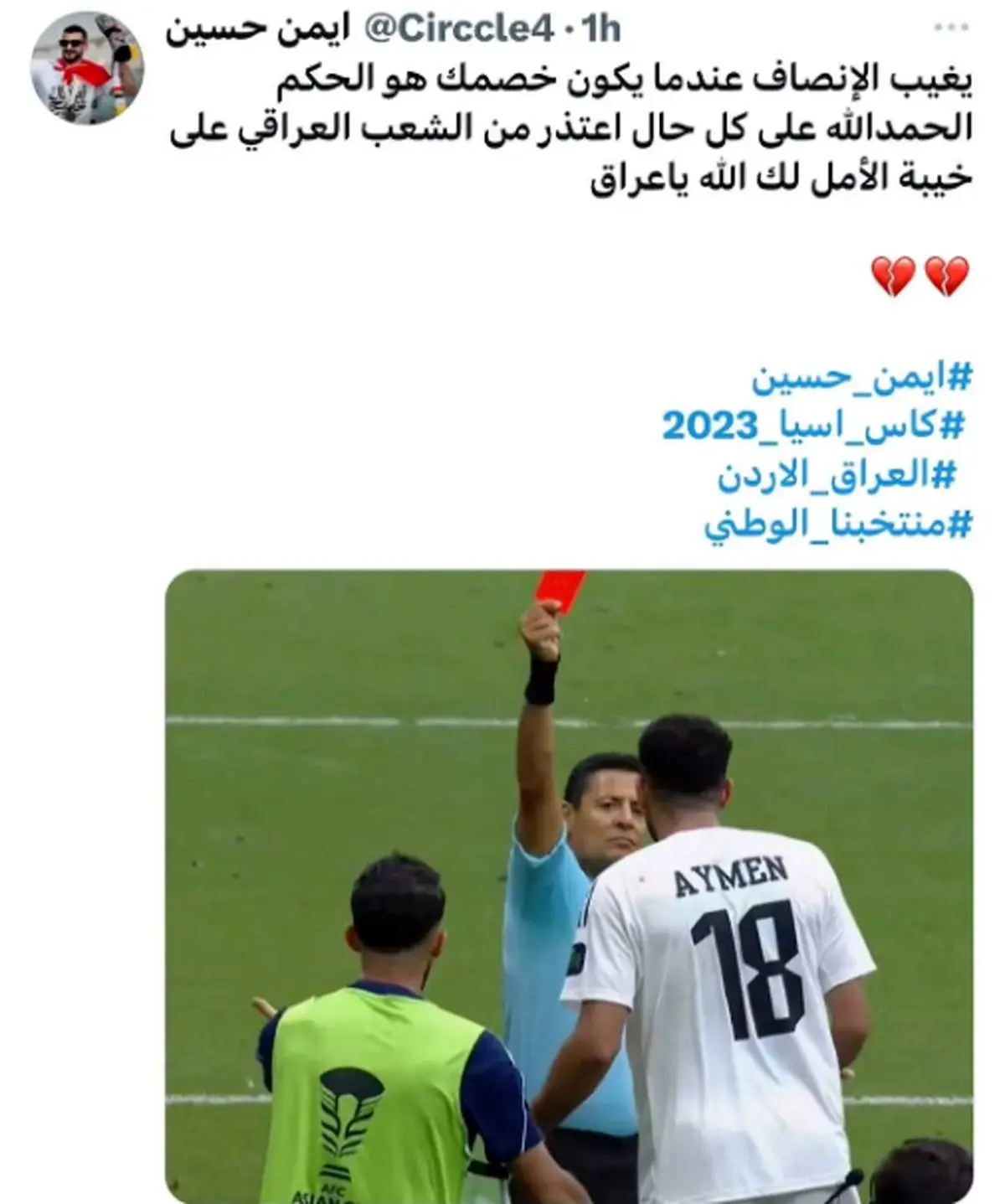Click the AYMEN name on the jersey

click(730, 875)
